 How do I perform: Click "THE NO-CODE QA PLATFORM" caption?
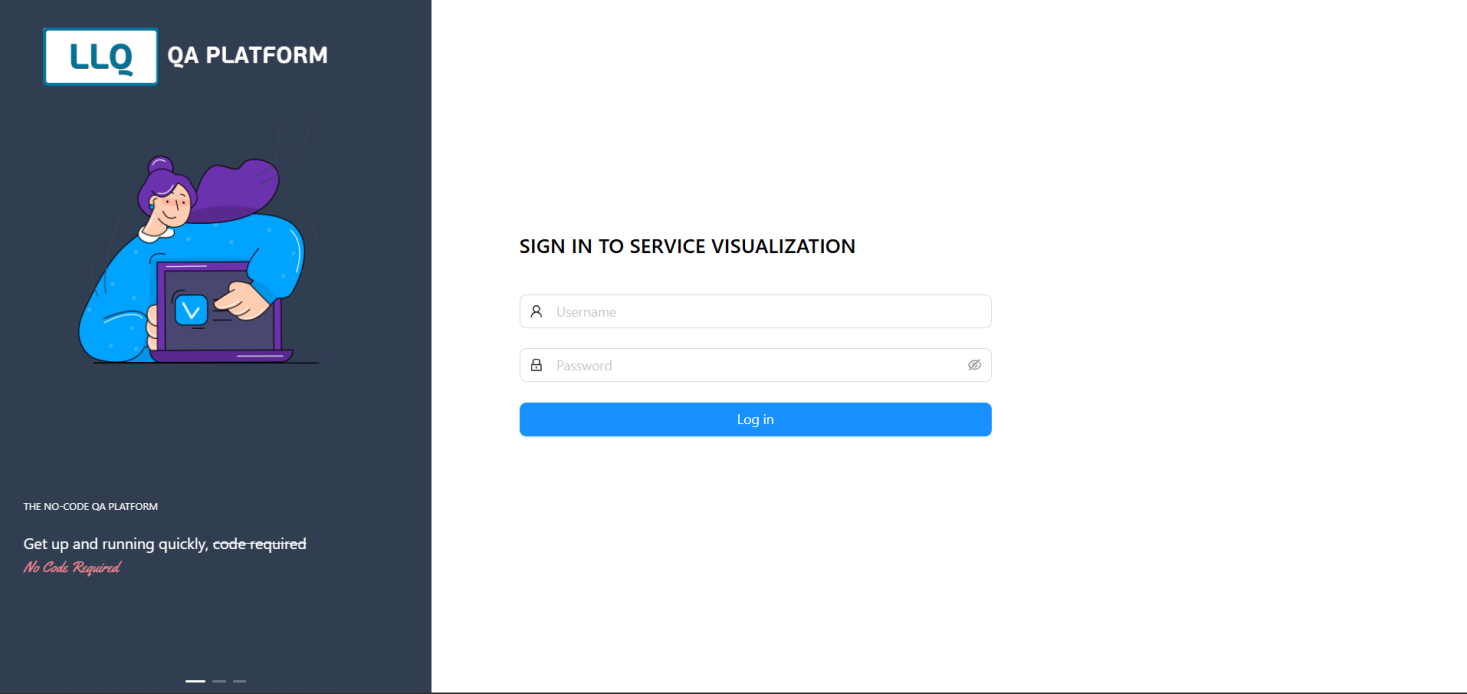coord(91,507)
